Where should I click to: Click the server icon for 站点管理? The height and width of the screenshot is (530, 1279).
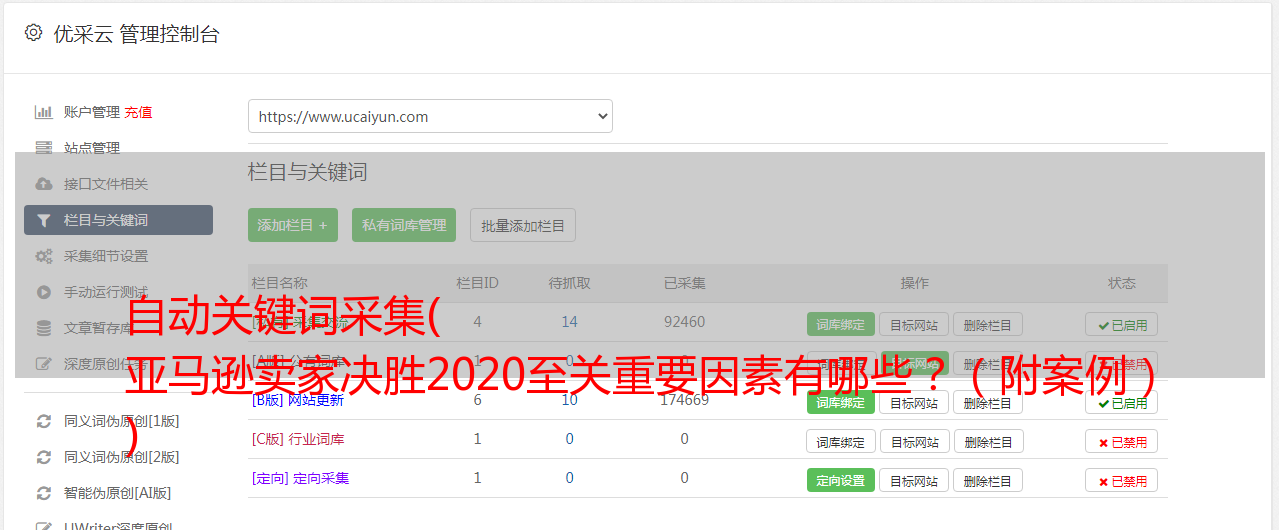point(43,148)
